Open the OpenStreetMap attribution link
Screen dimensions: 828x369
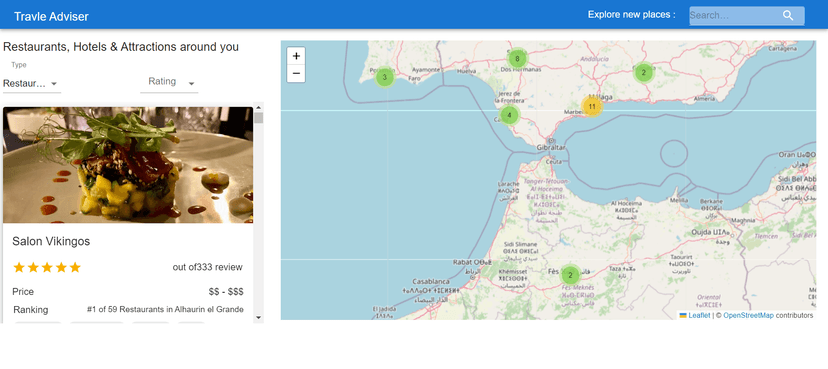point(748,315)
